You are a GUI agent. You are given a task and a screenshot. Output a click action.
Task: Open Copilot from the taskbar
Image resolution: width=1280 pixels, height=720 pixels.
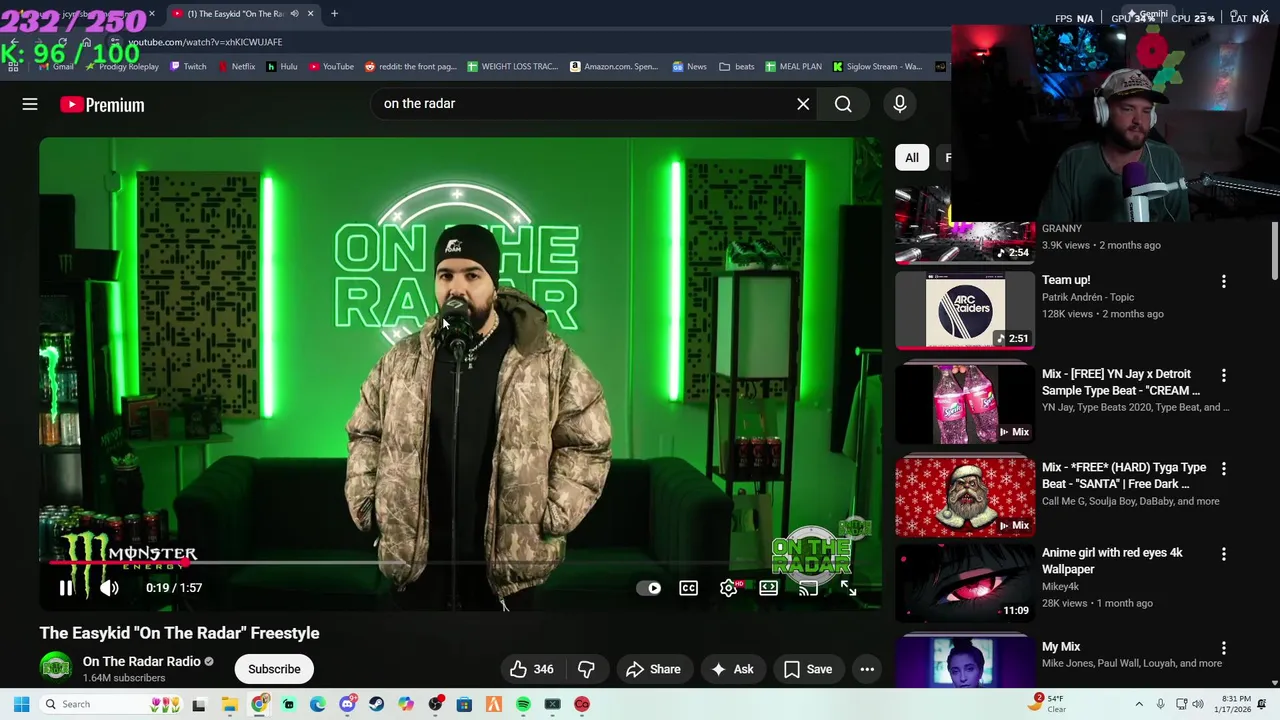pyautogui.click(x=406, y=704)
